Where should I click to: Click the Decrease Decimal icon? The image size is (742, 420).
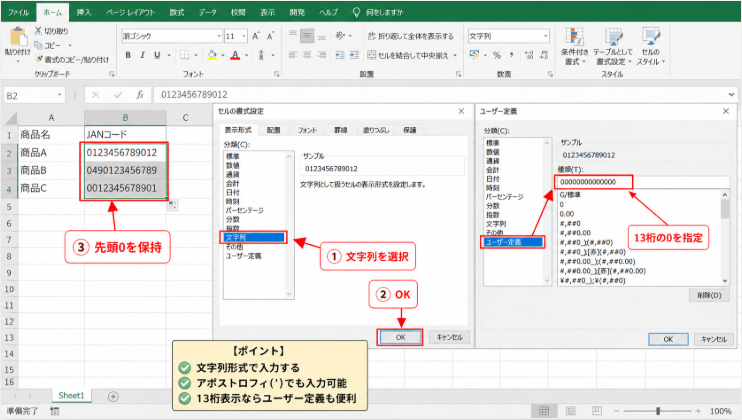(544, 55)
